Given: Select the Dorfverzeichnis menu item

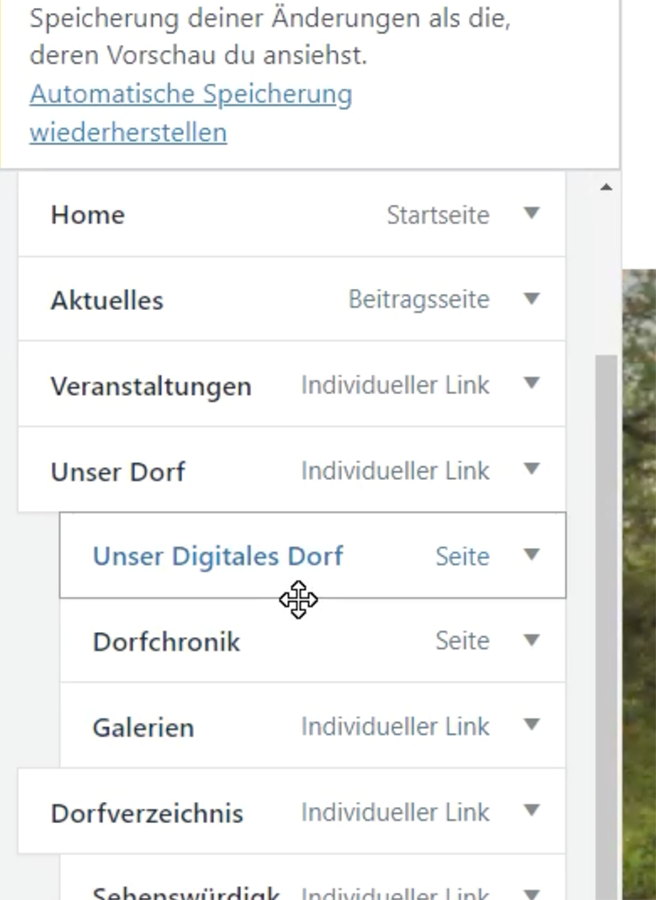Looking at the screenshot, I should coord(146,812).
